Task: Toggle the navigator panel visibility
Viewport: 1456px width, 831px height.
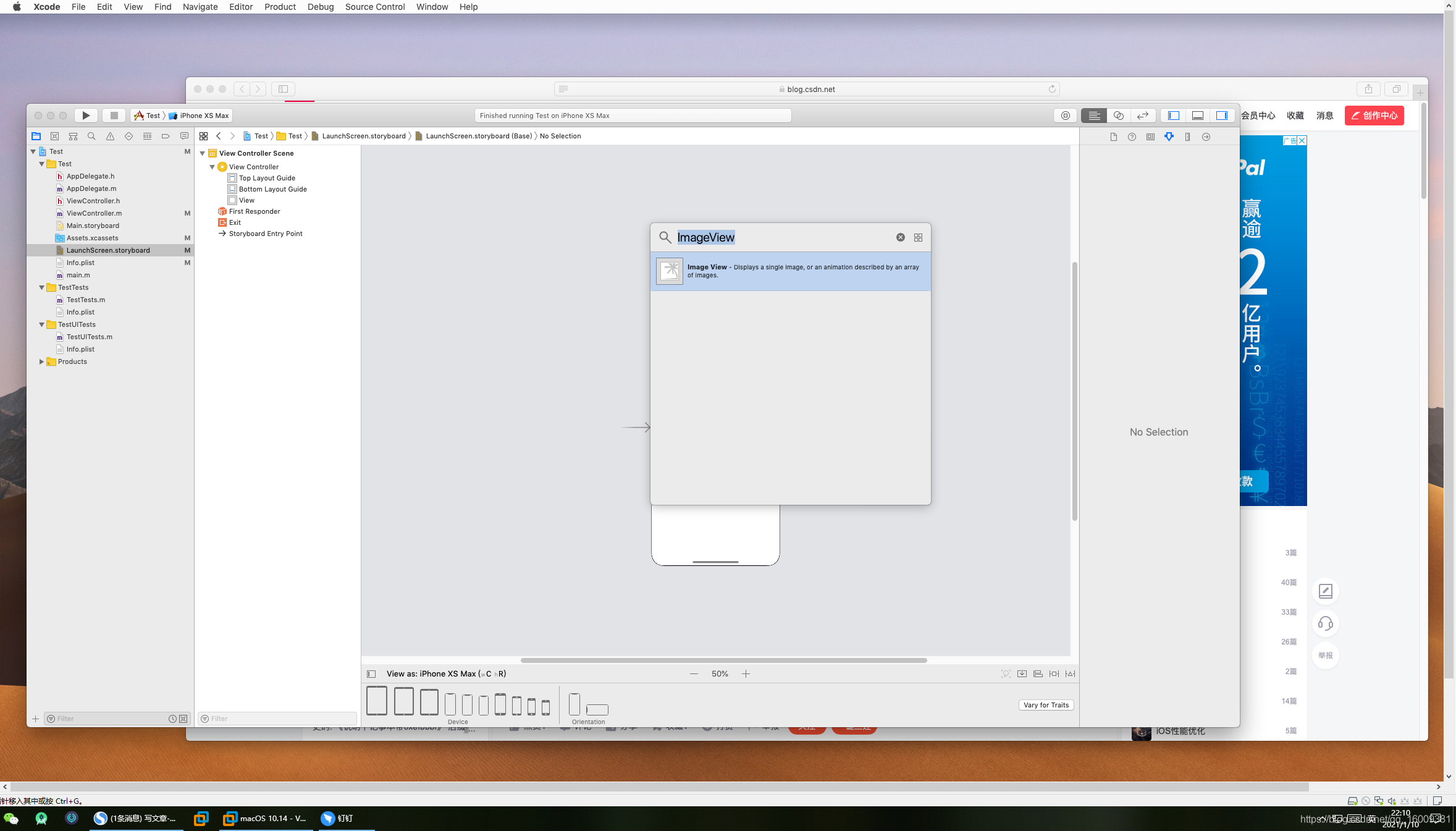Action: click(1174, 116)
